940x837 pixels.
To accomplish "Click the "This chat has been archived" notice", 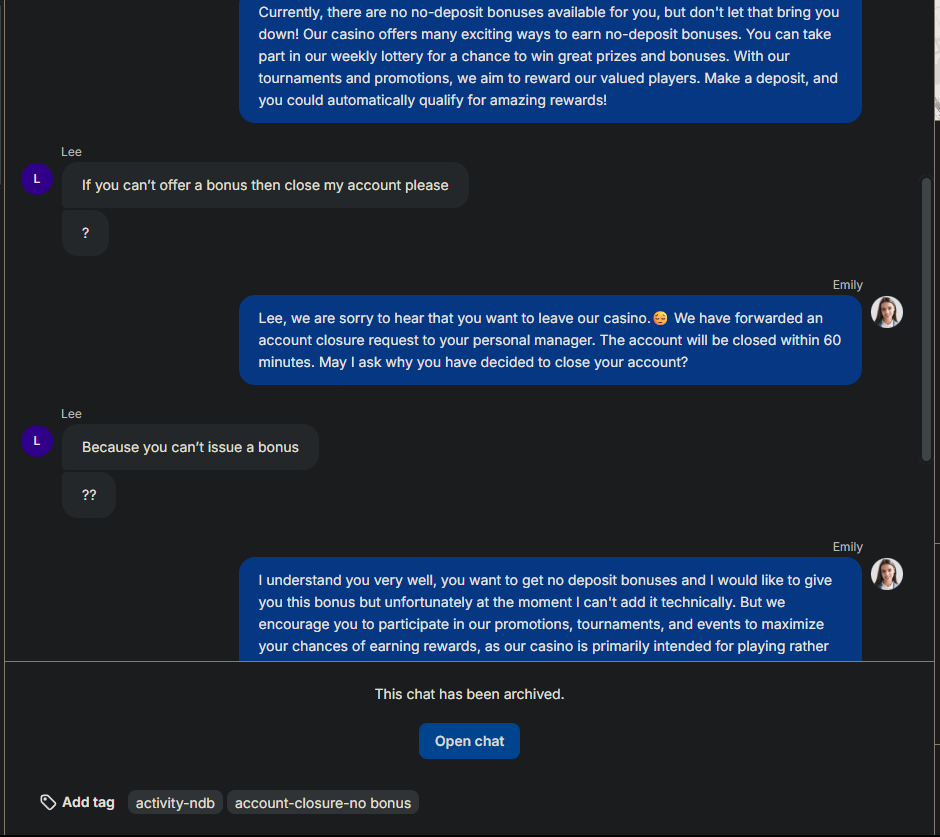I will (x=469, y=694).
